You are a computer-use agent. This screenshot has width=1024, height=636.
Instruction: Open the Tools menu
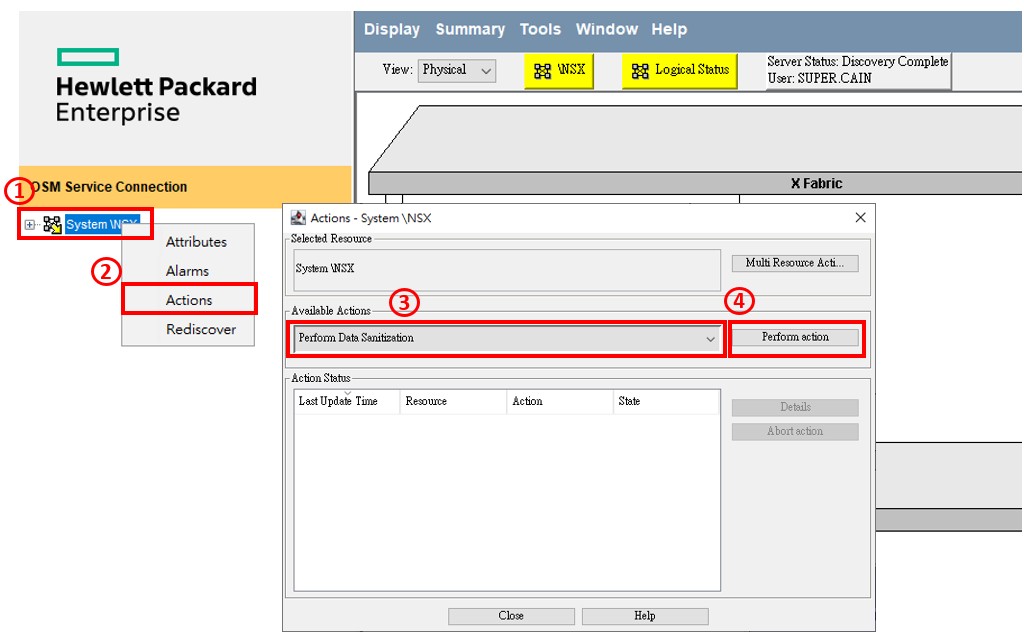pyautogui.click(x=540, y=29)
